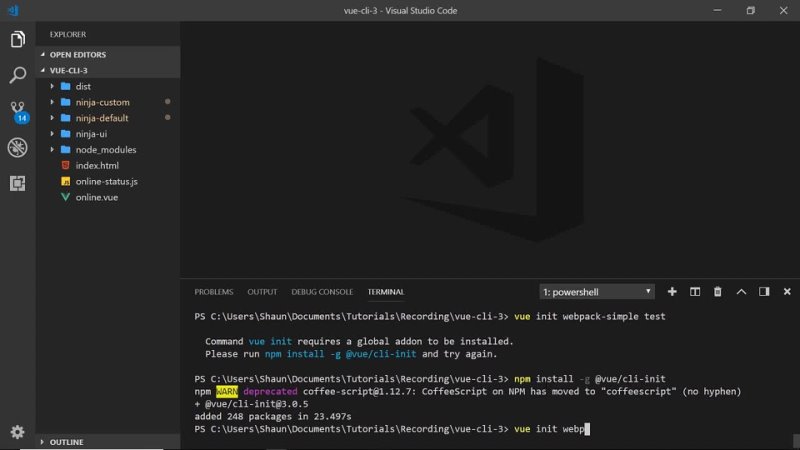Minimize the Visual Studio Code window

(x=717, y=10)
